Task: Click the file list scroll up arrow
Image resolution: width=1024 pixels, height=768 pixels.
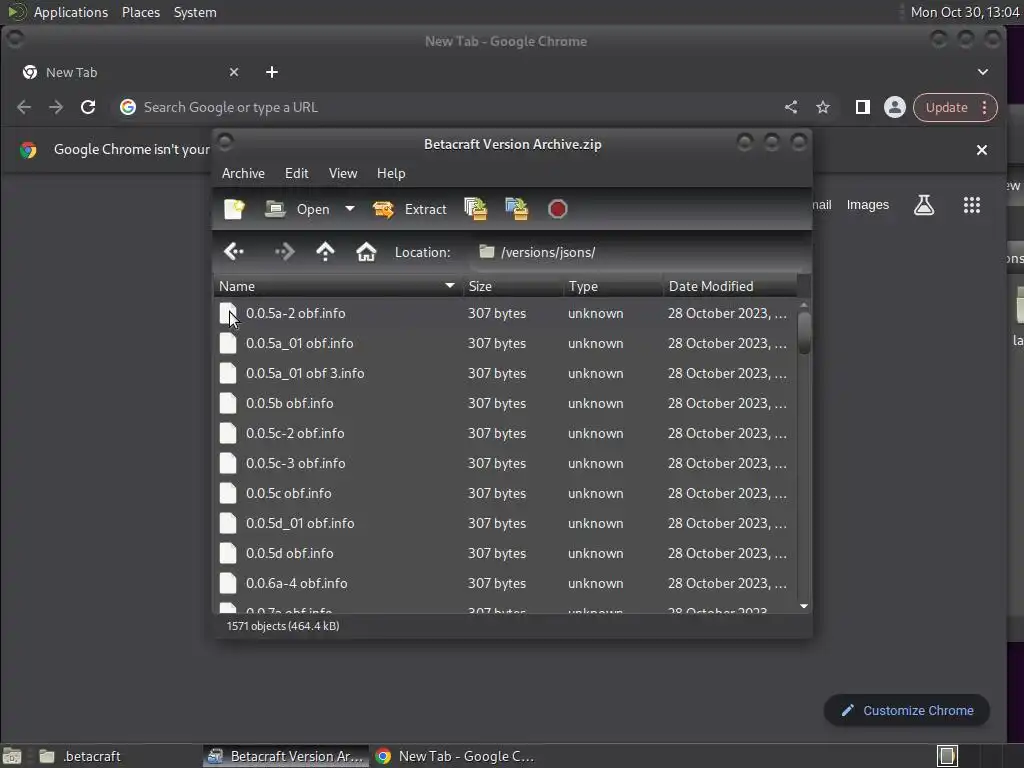Action: pyautogui.click(x=804, y=305)
